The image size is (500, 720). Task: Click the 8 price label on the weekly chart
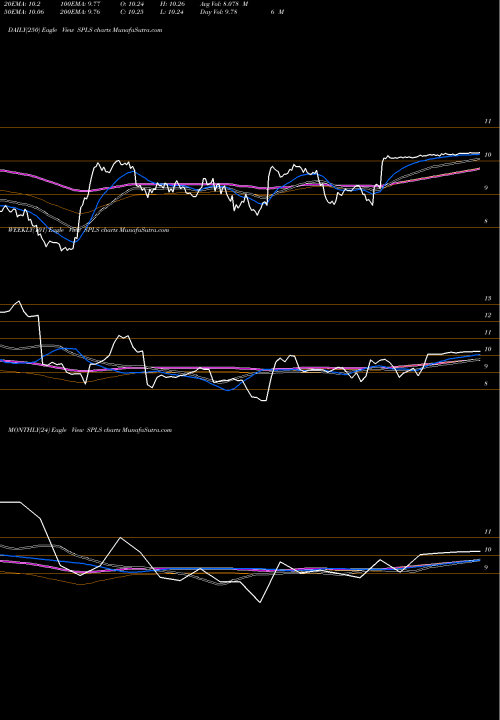486,383
